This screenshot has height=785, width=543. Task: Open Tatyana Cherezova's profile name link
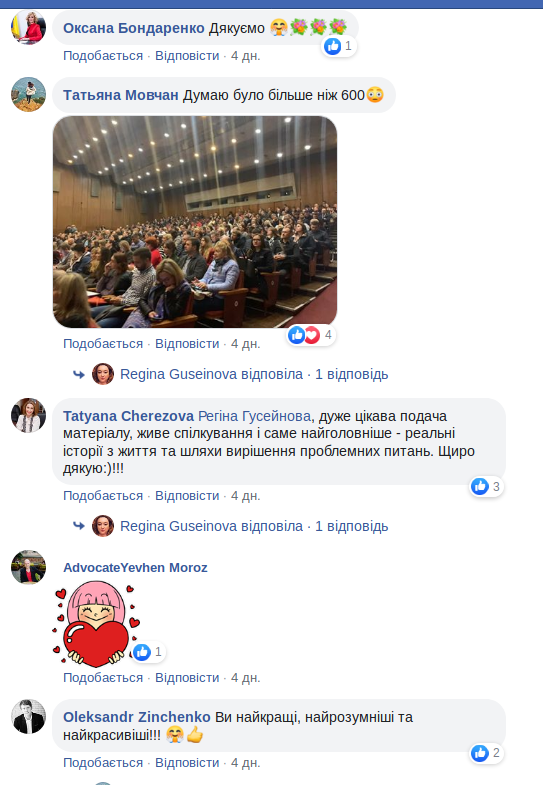click(x=128, y=416)
